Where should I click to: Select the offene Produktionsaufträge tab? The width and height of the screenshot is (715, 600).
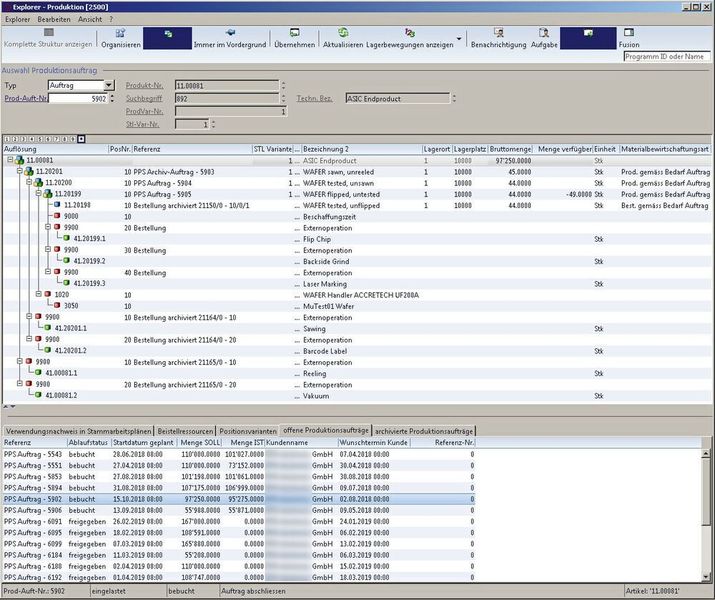326,430
